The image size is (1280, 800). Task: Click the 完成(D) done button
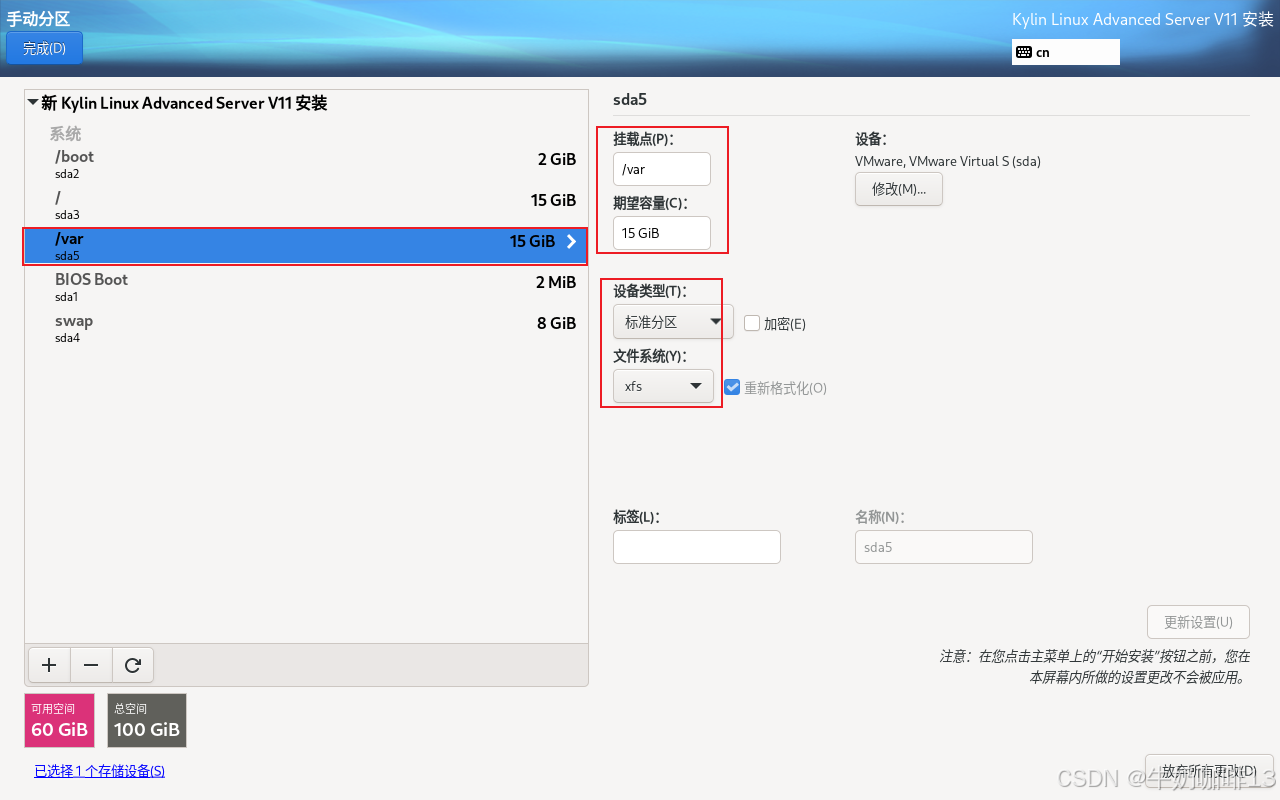pyautogui.click(x=44, y=48)
